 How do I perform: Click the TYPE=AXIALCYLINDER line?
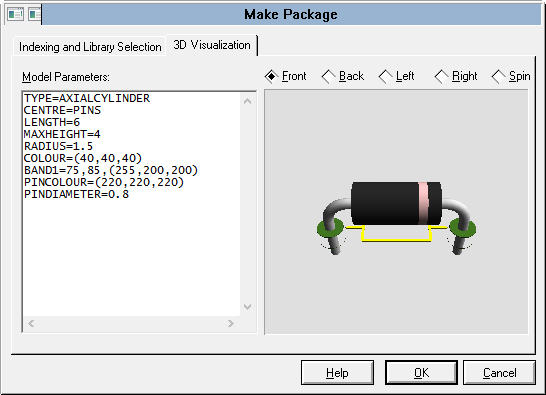(x=87, y=98)
